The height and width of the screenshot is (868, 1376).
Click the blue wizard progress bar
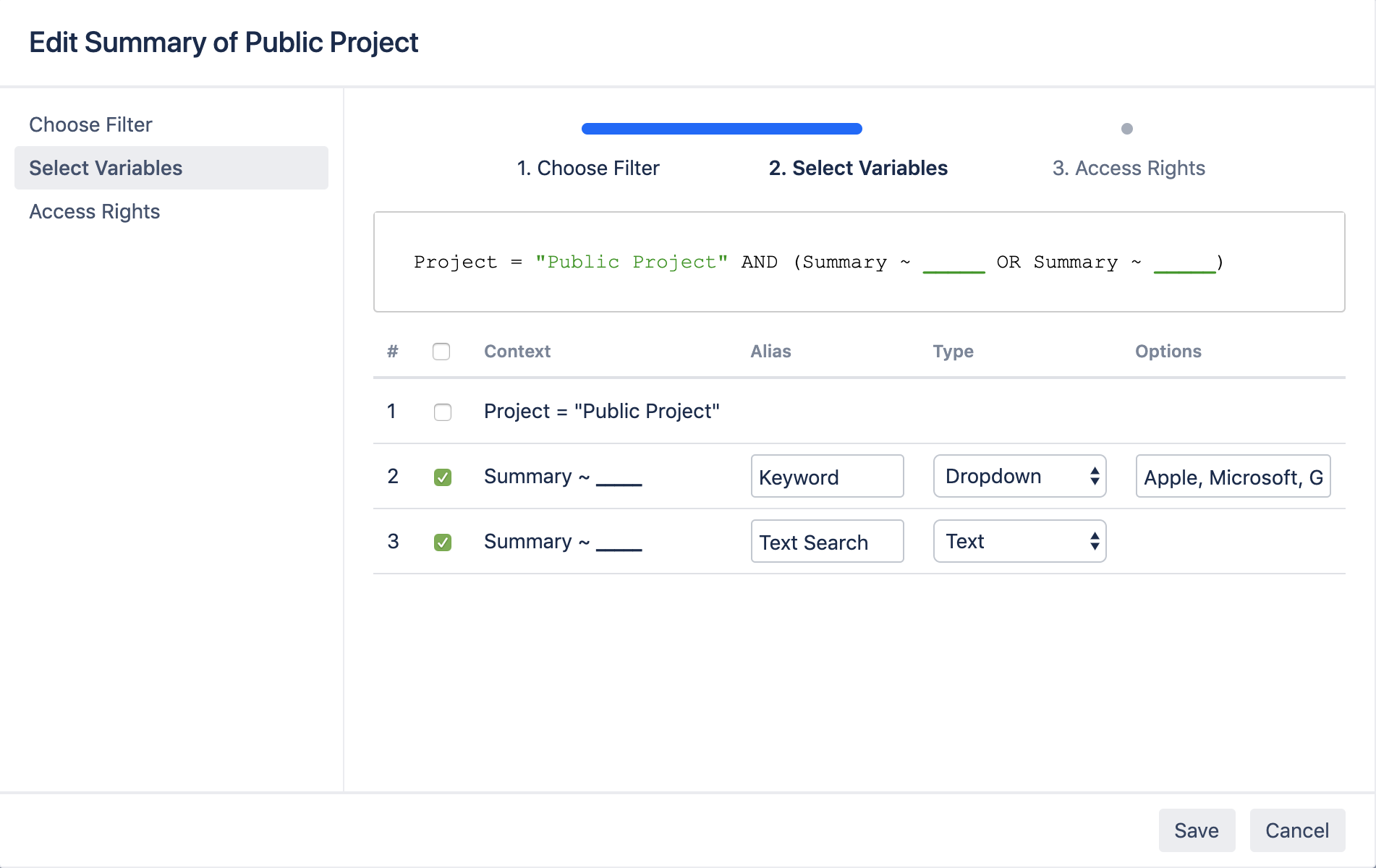pyautogui.click(x=721, y=129)
